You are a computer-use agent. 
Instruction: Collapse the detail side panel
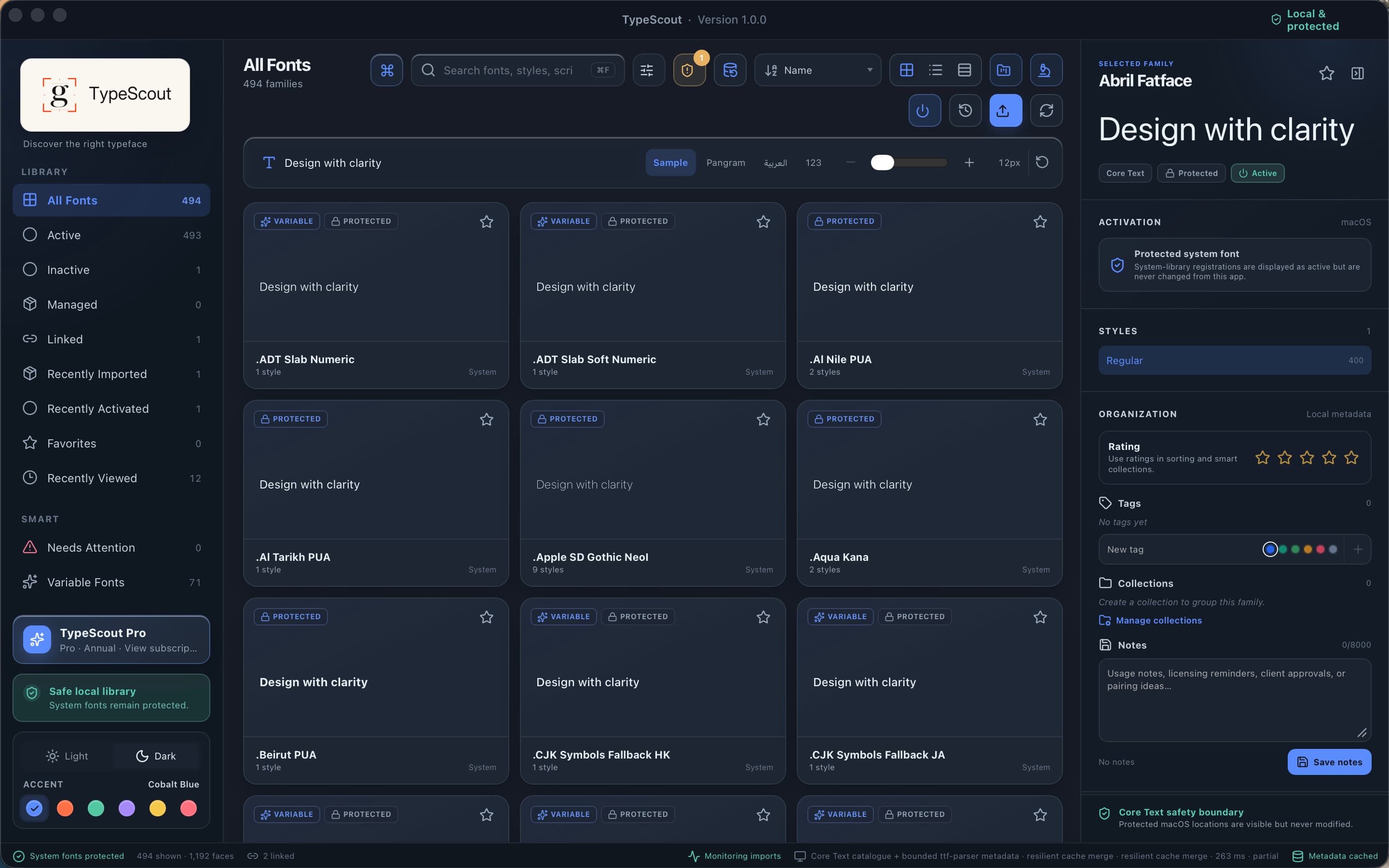tap(1358, 73)
